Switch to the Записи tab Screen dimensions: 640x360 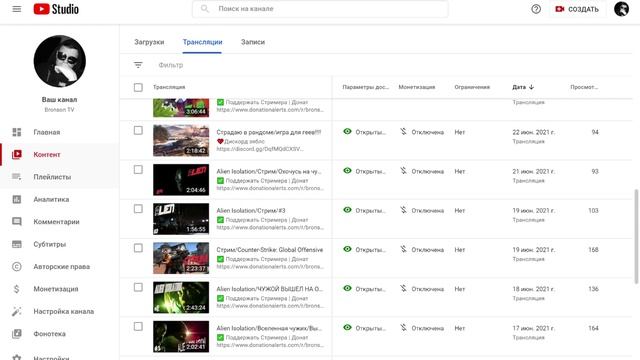tap(253, 42)
